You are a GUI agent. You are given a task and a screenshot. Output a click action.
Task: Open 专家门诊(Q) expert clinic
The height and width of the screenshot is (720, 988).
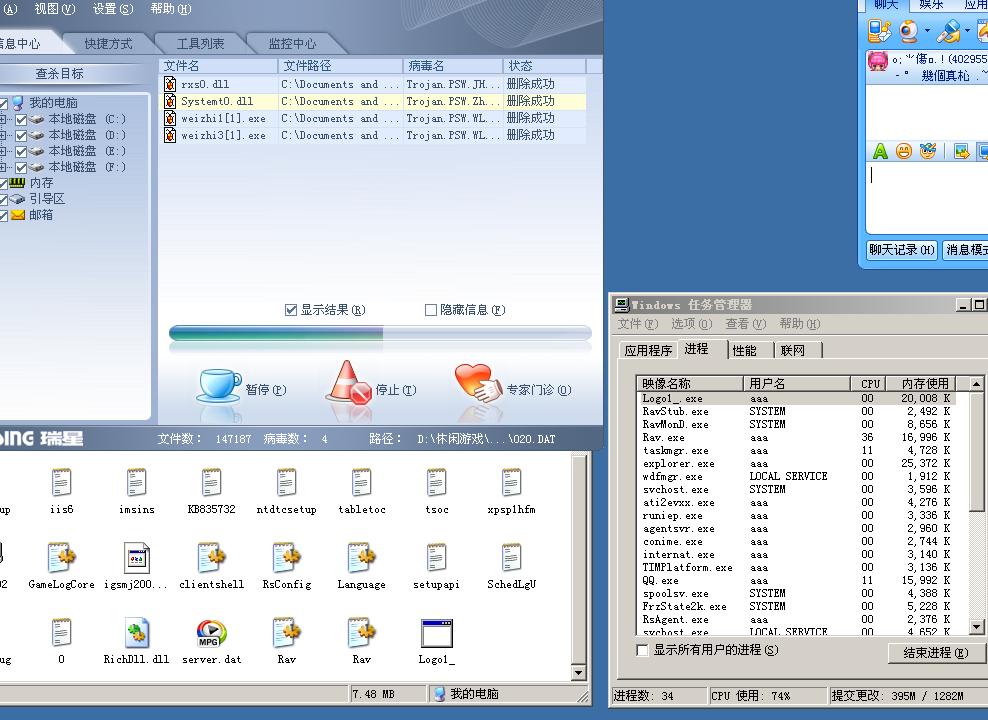[512, 384]
